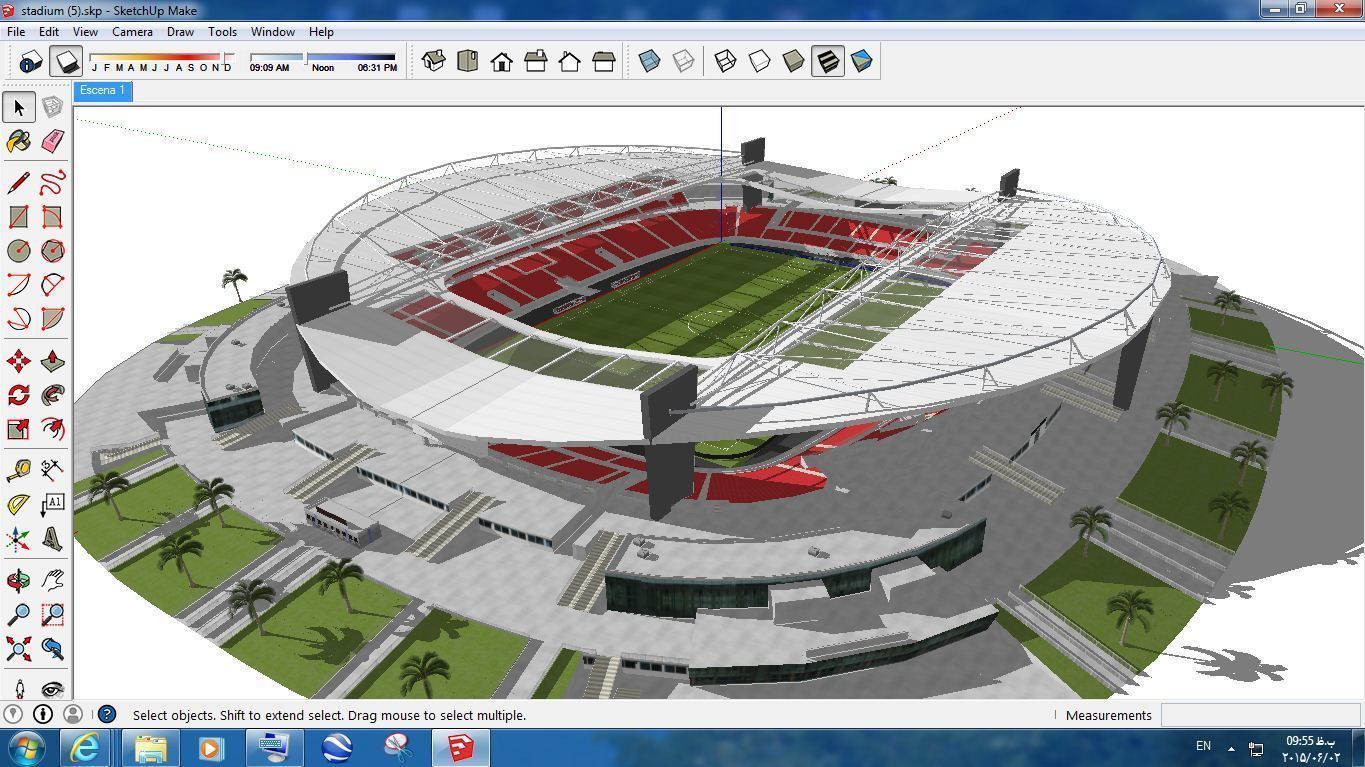Toggle Back Edges style
The height and width of the screenshot is (767, 1365).
[683, 61]
